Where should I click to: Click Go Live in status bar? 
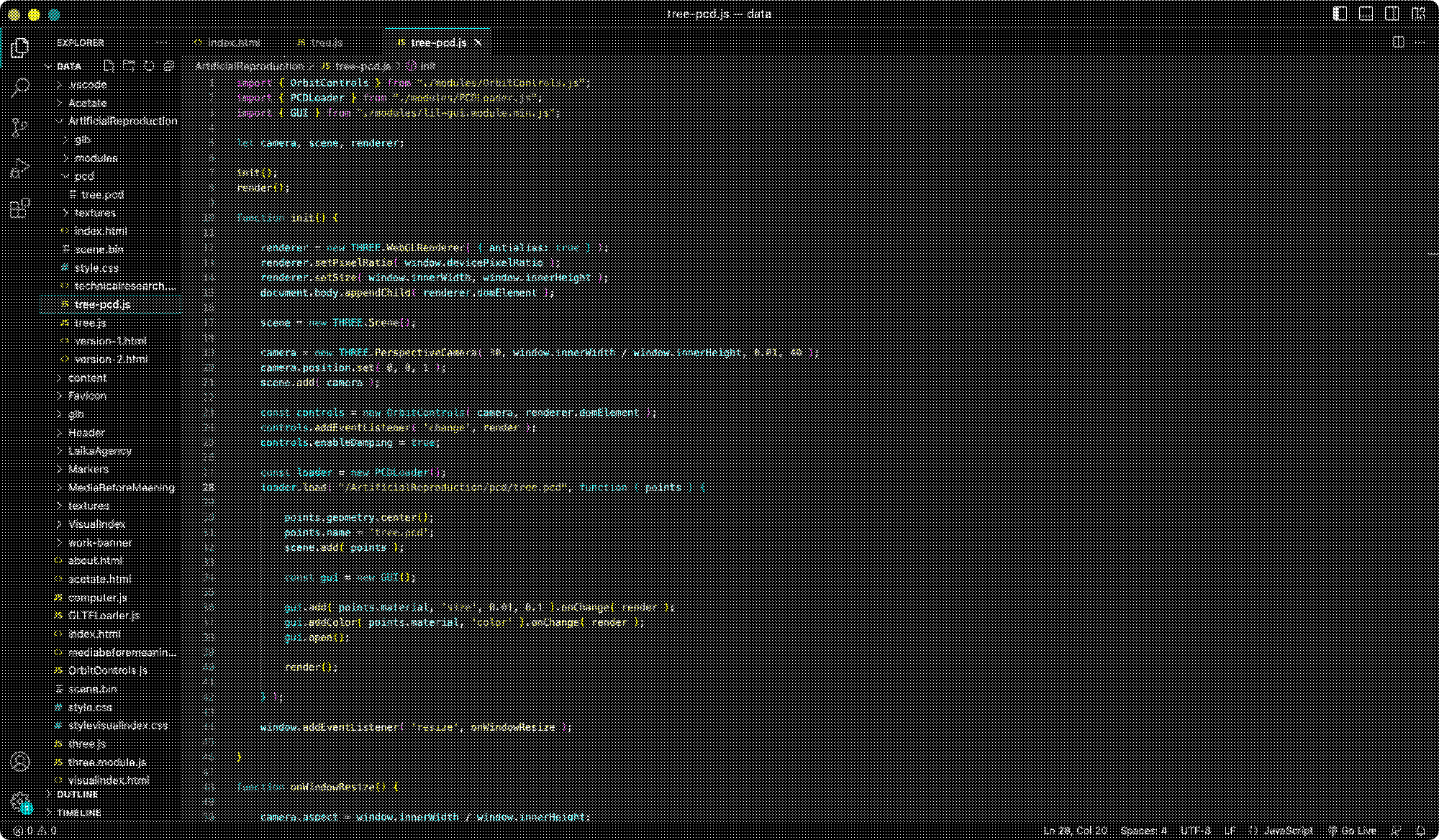(1353, 831)
